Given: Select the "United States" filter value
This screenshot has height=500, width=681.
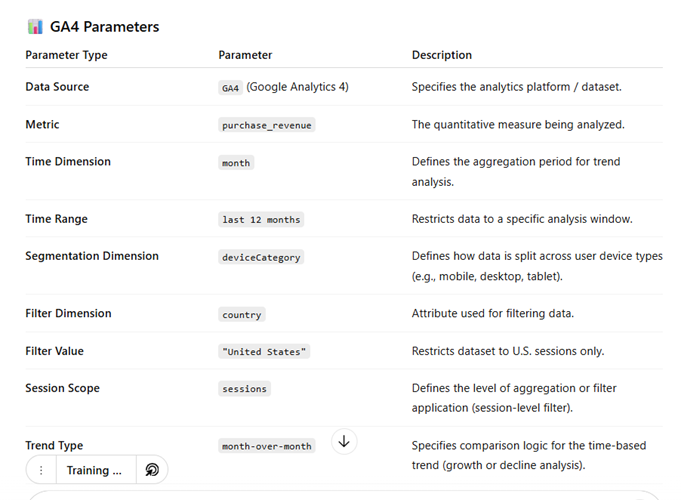Looking at the screenshot, I should coord(266,352).
